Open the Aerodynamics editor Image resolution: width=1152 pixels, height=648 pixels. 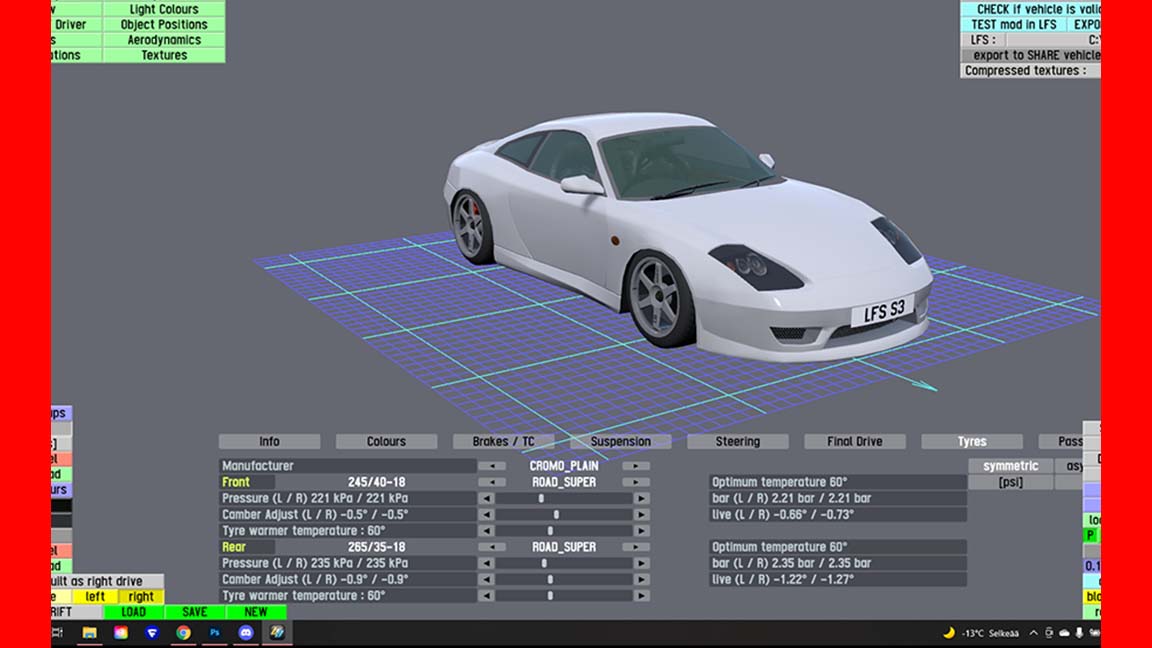tap(164, 40)
